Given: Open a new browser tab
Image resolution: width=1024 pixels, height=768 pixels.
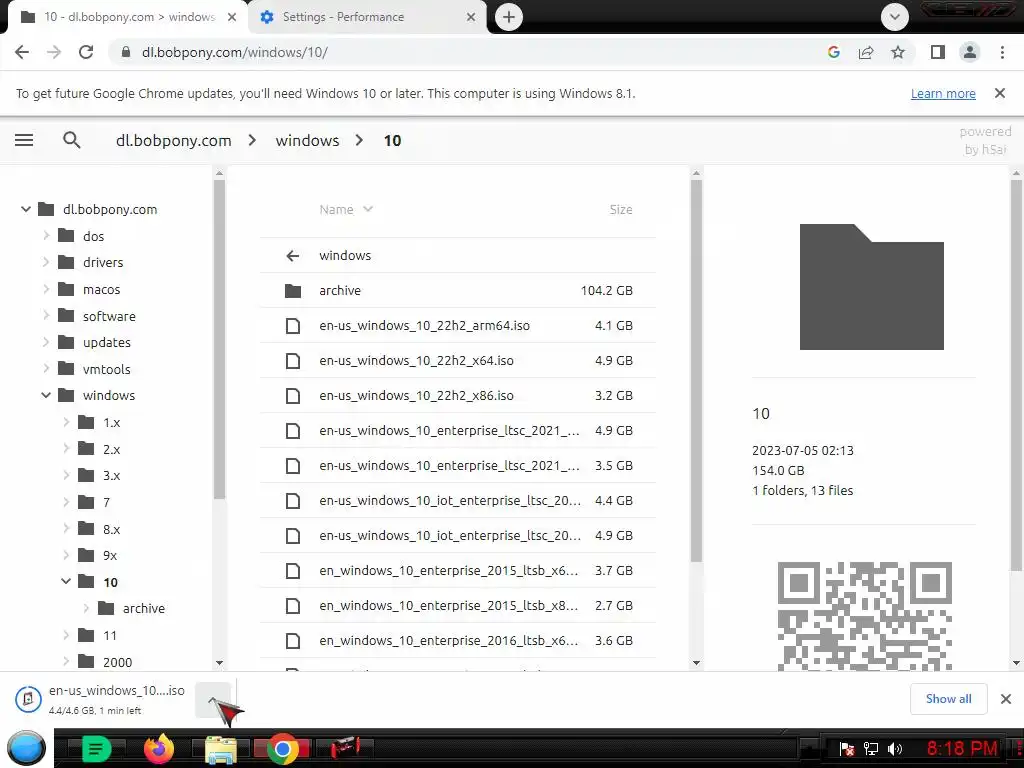Looking at the screenshot, I should 509,17.
